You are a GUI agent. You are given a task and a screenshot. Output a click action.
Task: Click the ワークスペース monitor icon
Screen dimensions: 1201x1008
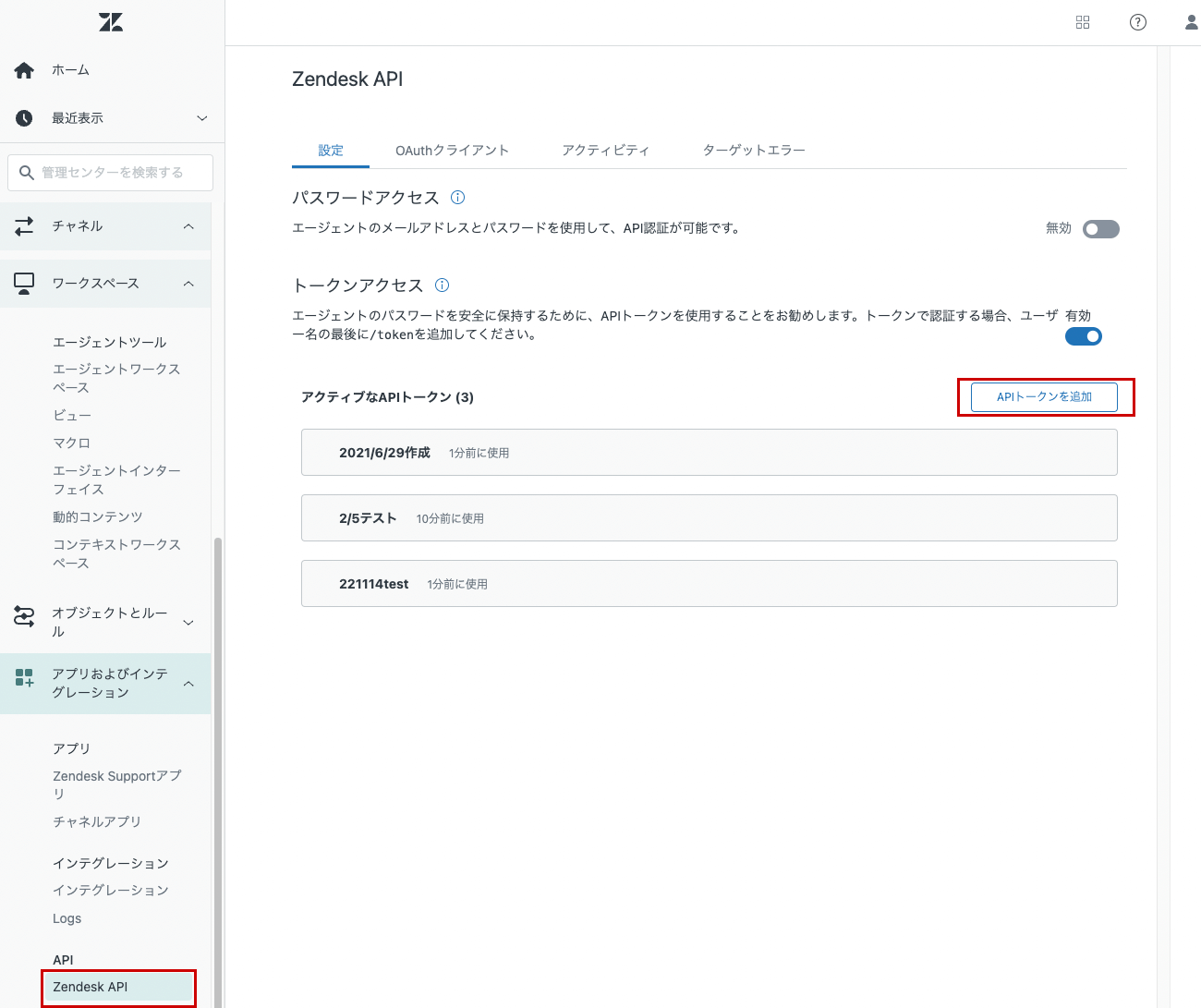(x=24, y=283)
